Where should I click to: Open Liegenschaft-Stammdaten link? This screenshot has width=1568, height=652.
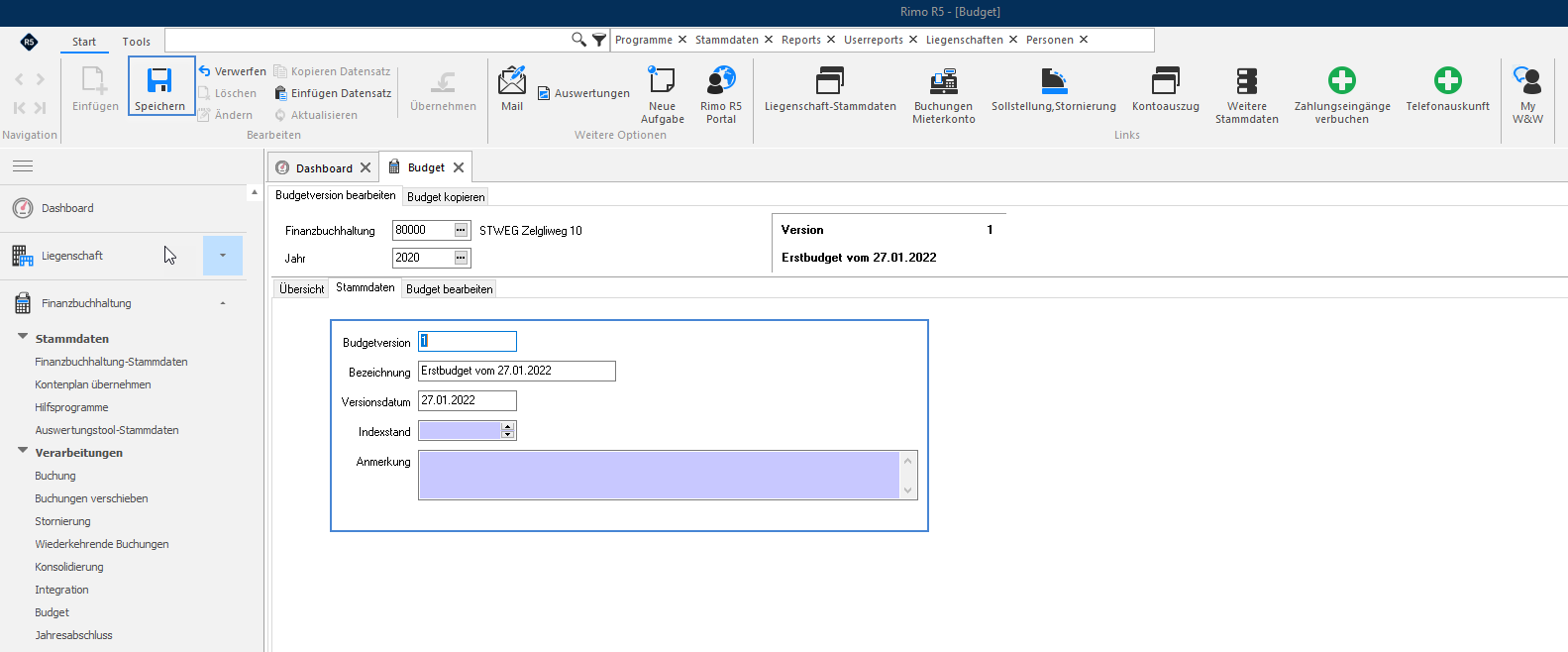pyautogui.click(x=830, y=89)
